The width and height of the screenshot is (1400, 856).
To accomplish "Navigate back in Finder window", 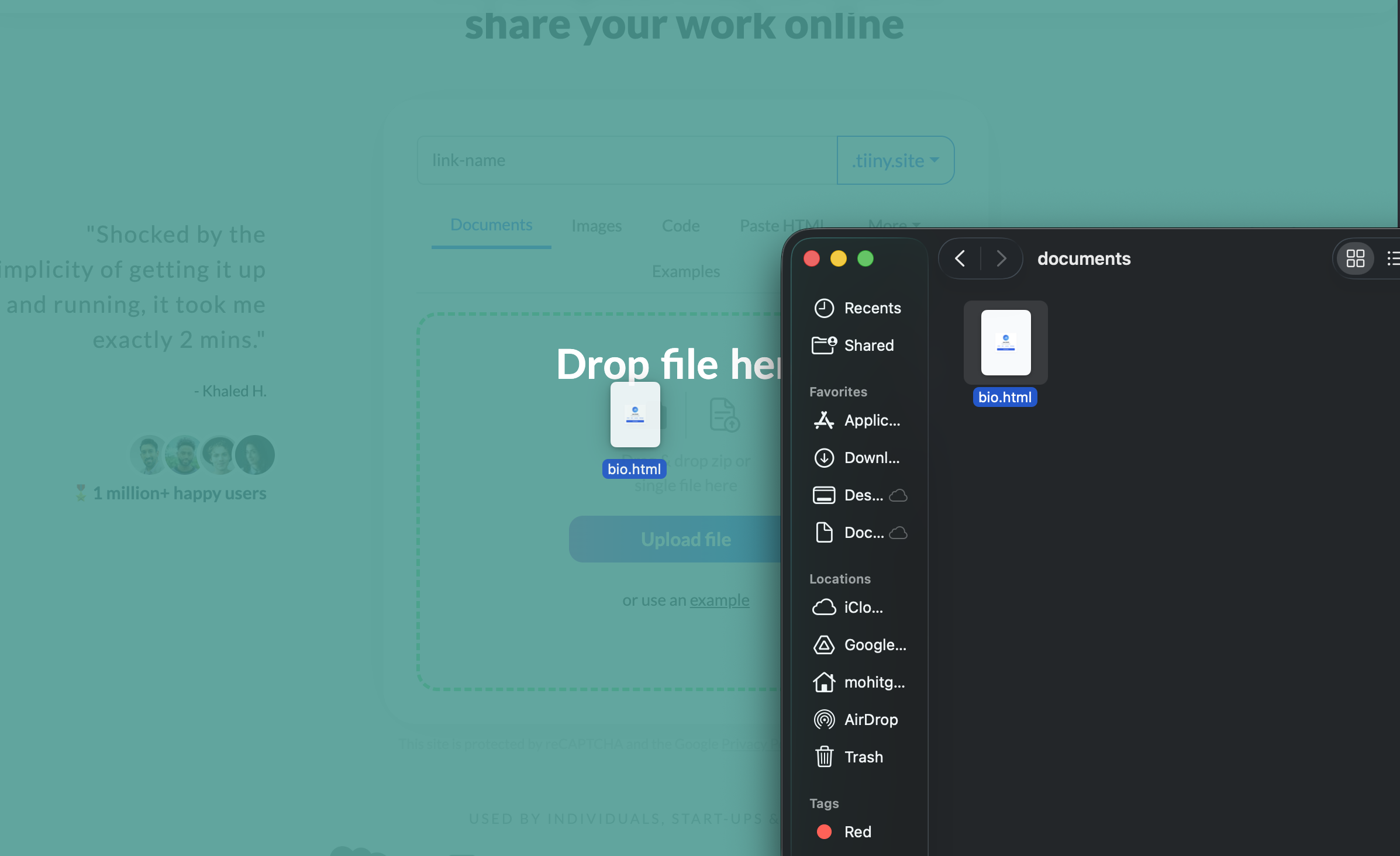I will click(x=960, y=258).
